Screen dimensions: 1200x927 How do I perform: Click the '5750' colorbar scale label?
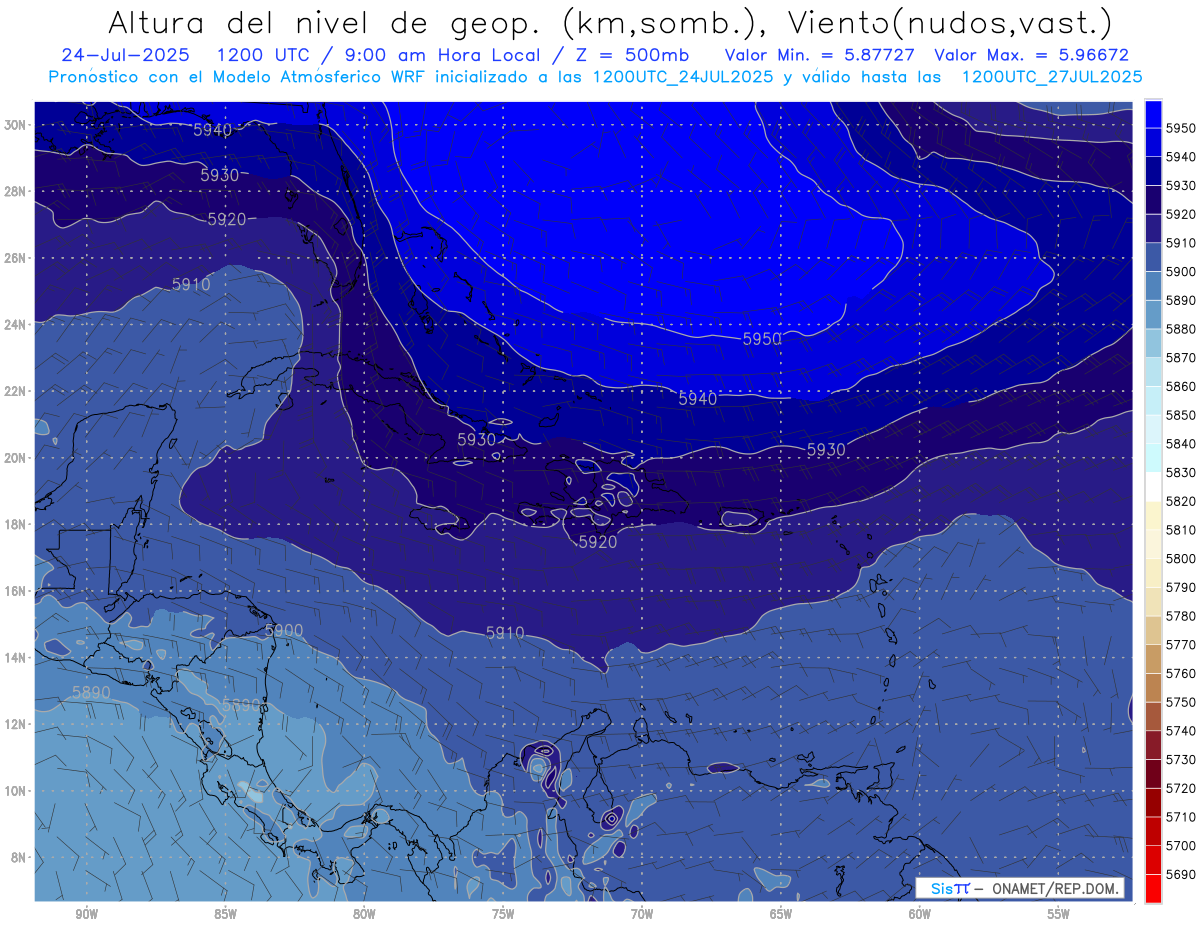coord(1180,702)
